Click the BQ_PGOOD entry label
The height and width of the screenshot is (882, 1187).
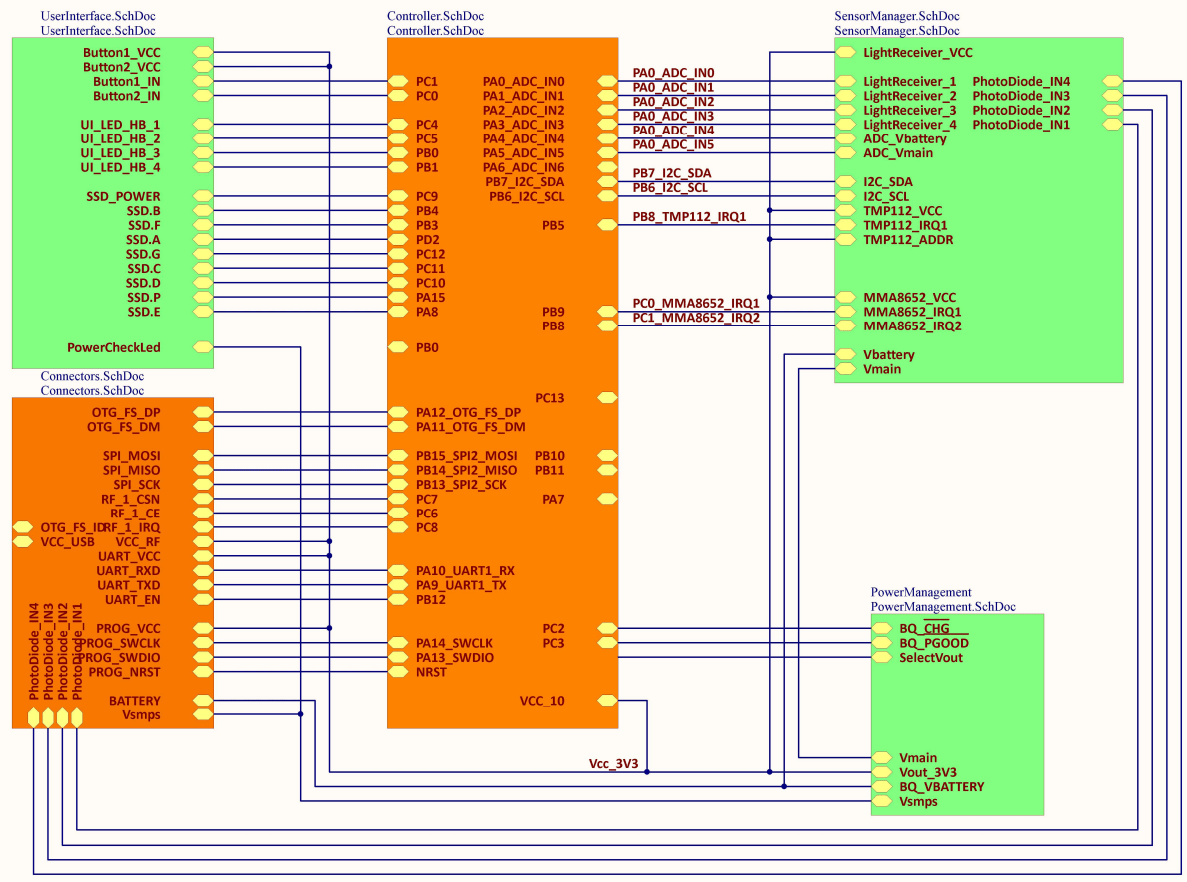(933, 643)
